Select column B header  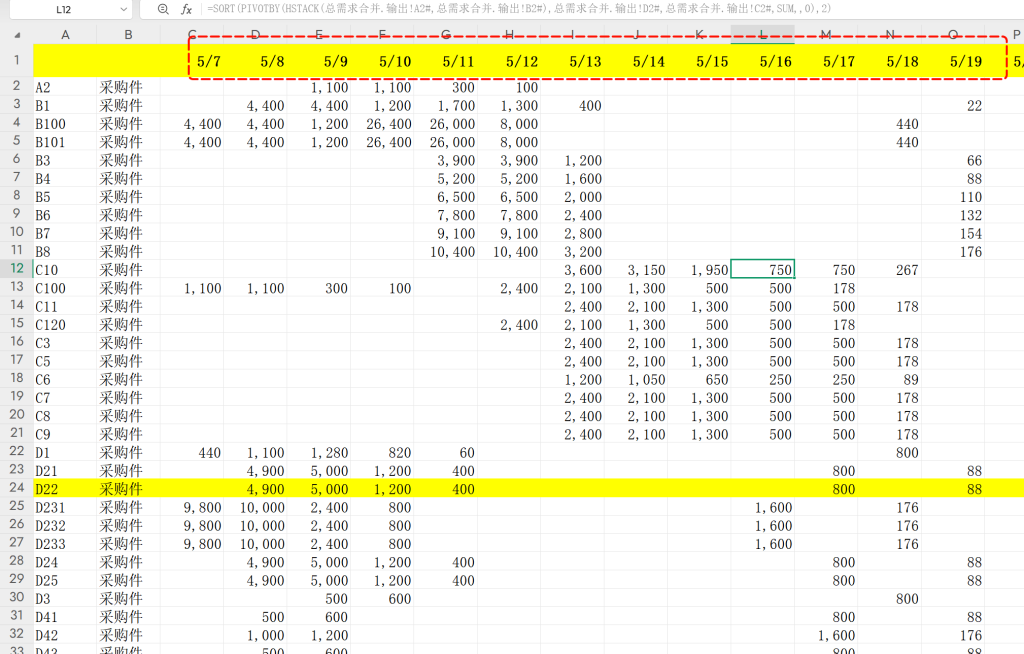pos(128,35)
